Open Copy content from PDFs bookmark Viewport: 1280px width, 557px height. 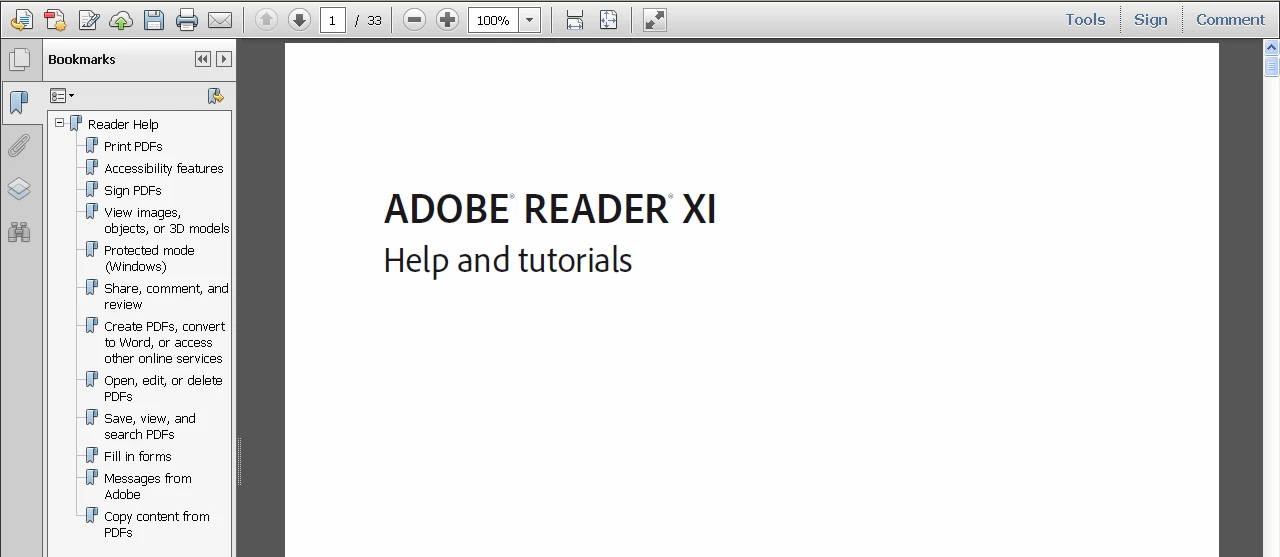(x=157, y=524)
